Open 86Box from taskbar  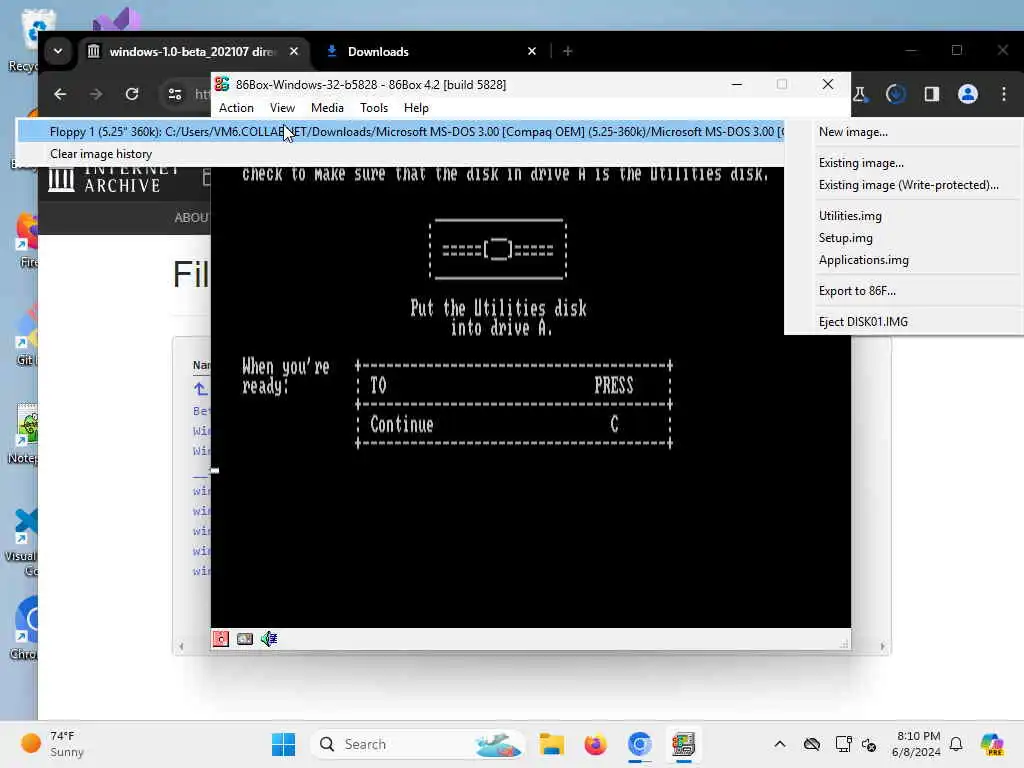[683, 744]
